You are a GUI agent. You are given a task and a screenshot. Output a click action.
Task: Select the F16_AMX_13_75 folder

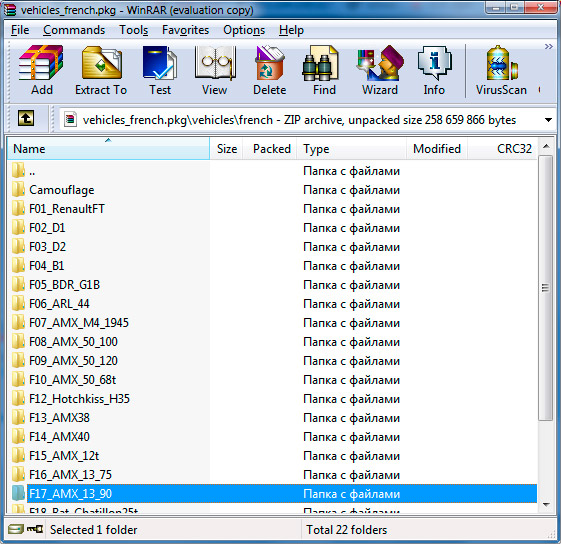tap(272, 475)
